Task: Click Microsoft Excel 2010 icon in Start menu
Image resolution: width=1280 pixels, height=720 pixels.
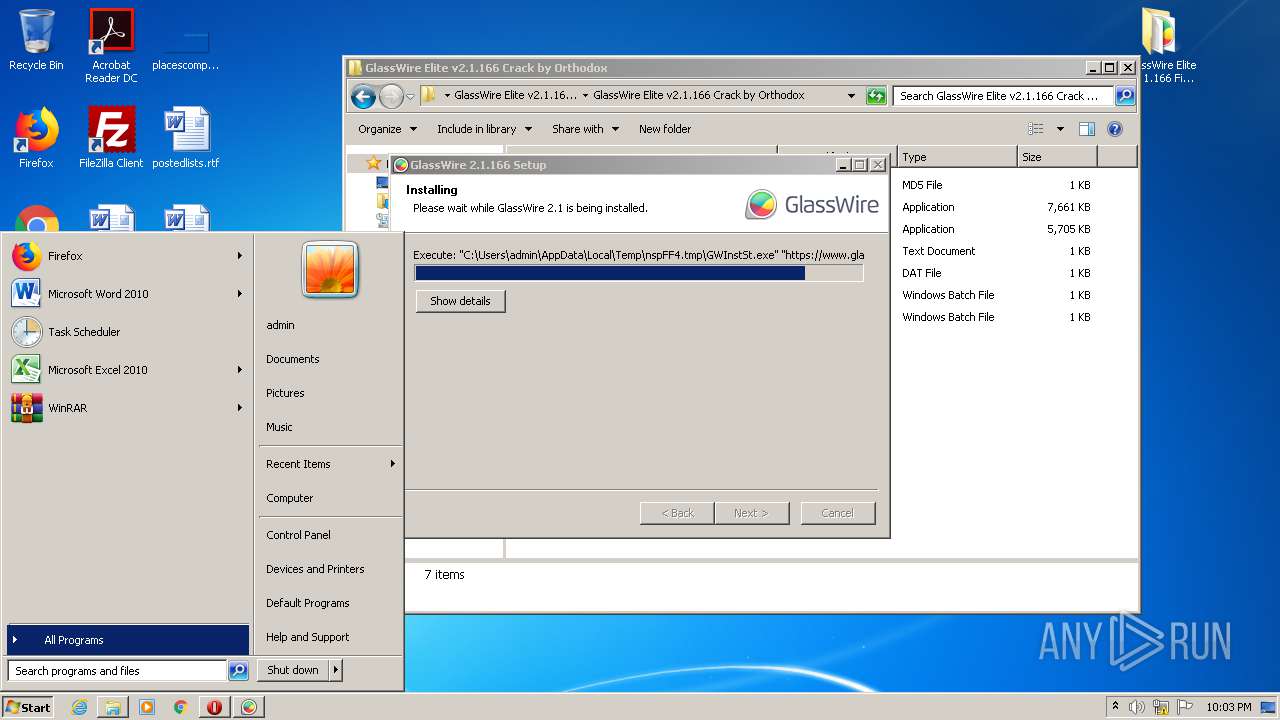Action: pos(27,370)
